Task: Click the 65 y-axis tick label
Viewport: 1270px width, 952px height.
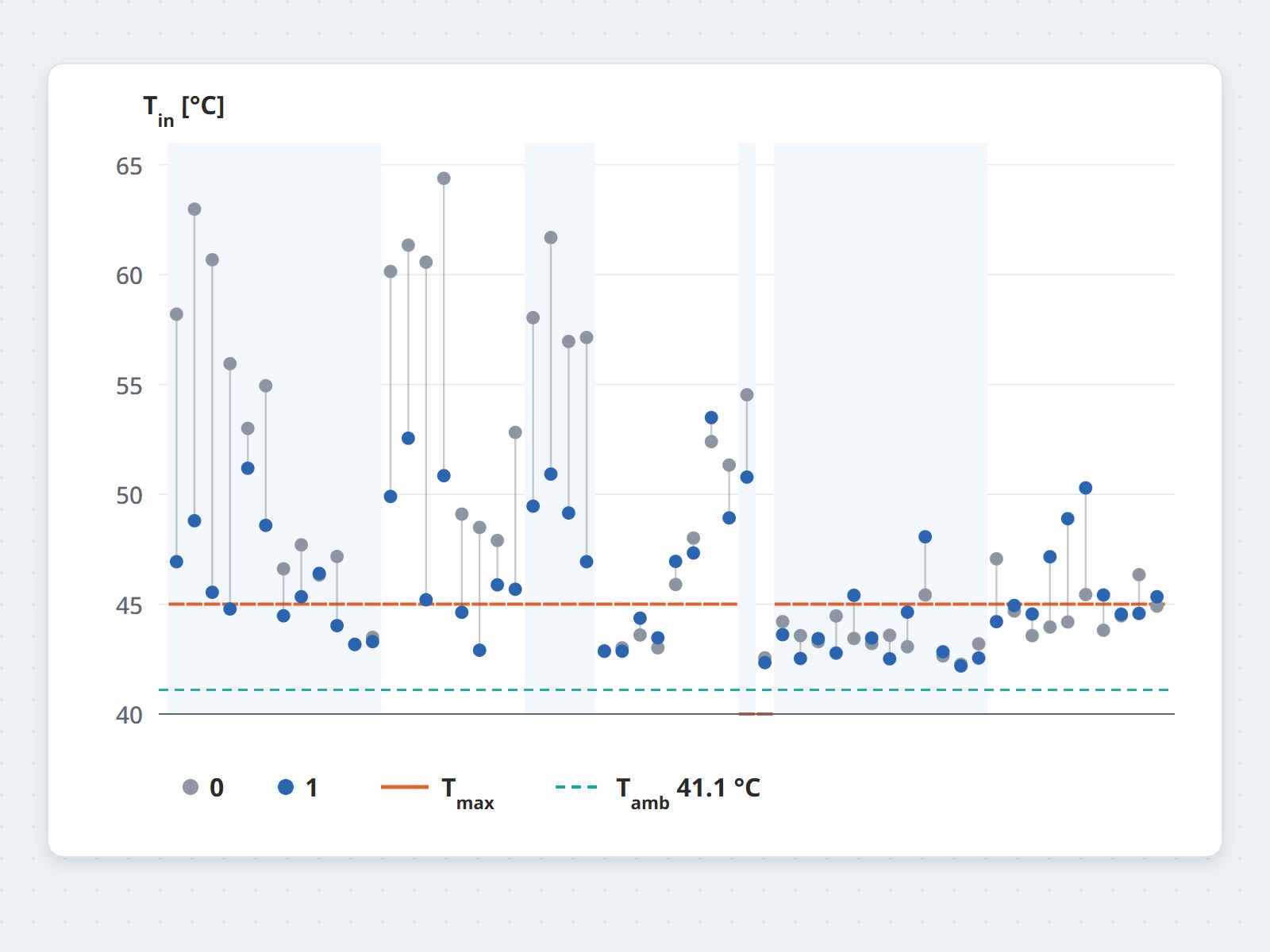Action: (129, 166)
